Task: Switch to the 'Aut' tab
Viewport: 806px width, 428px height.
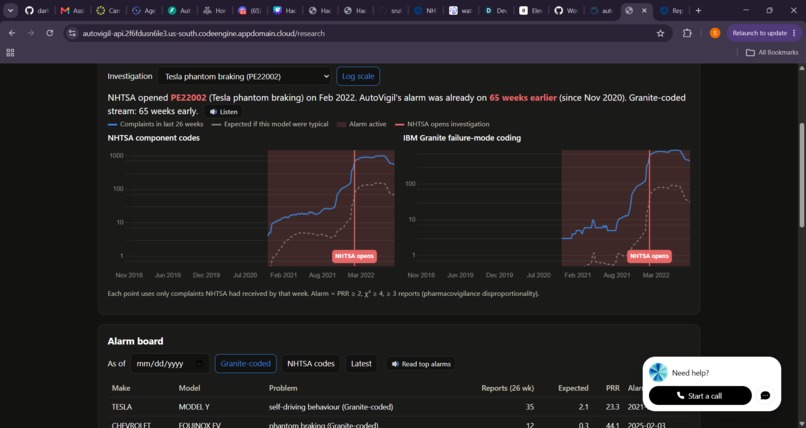Action: click(179, 10)
